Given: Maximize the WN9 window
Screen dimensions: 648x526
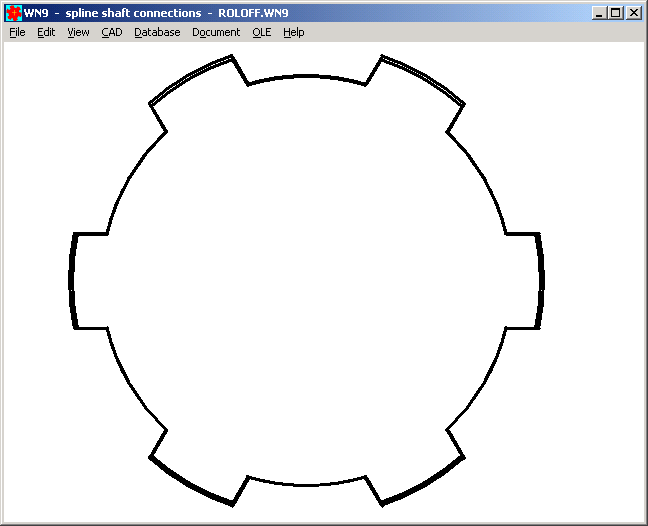Looking at the screenshot, I should (x=615, y=13).
